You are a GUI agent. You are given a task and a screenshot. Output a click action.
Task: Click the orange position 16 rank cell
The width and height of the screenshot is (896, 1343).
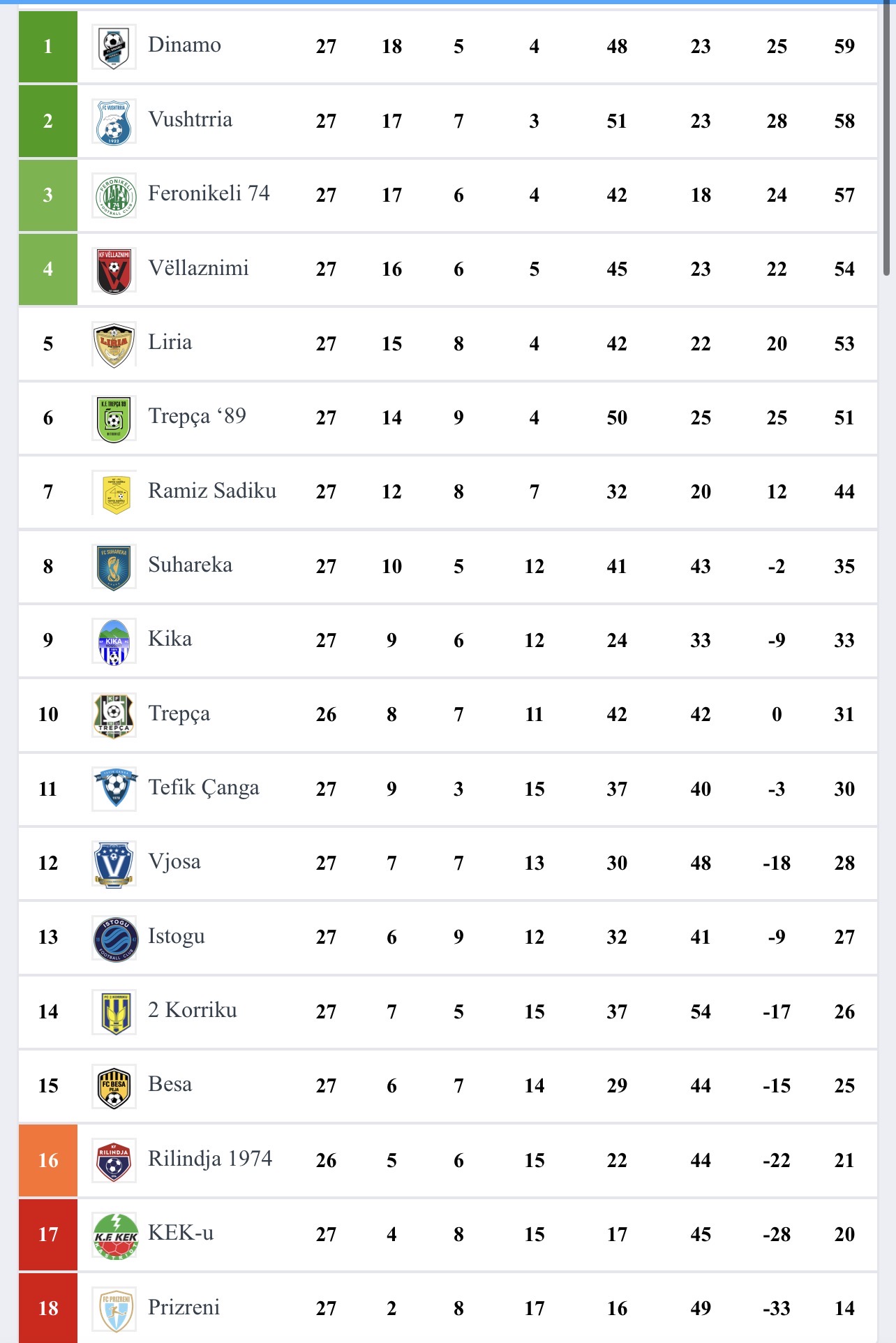48,1160
